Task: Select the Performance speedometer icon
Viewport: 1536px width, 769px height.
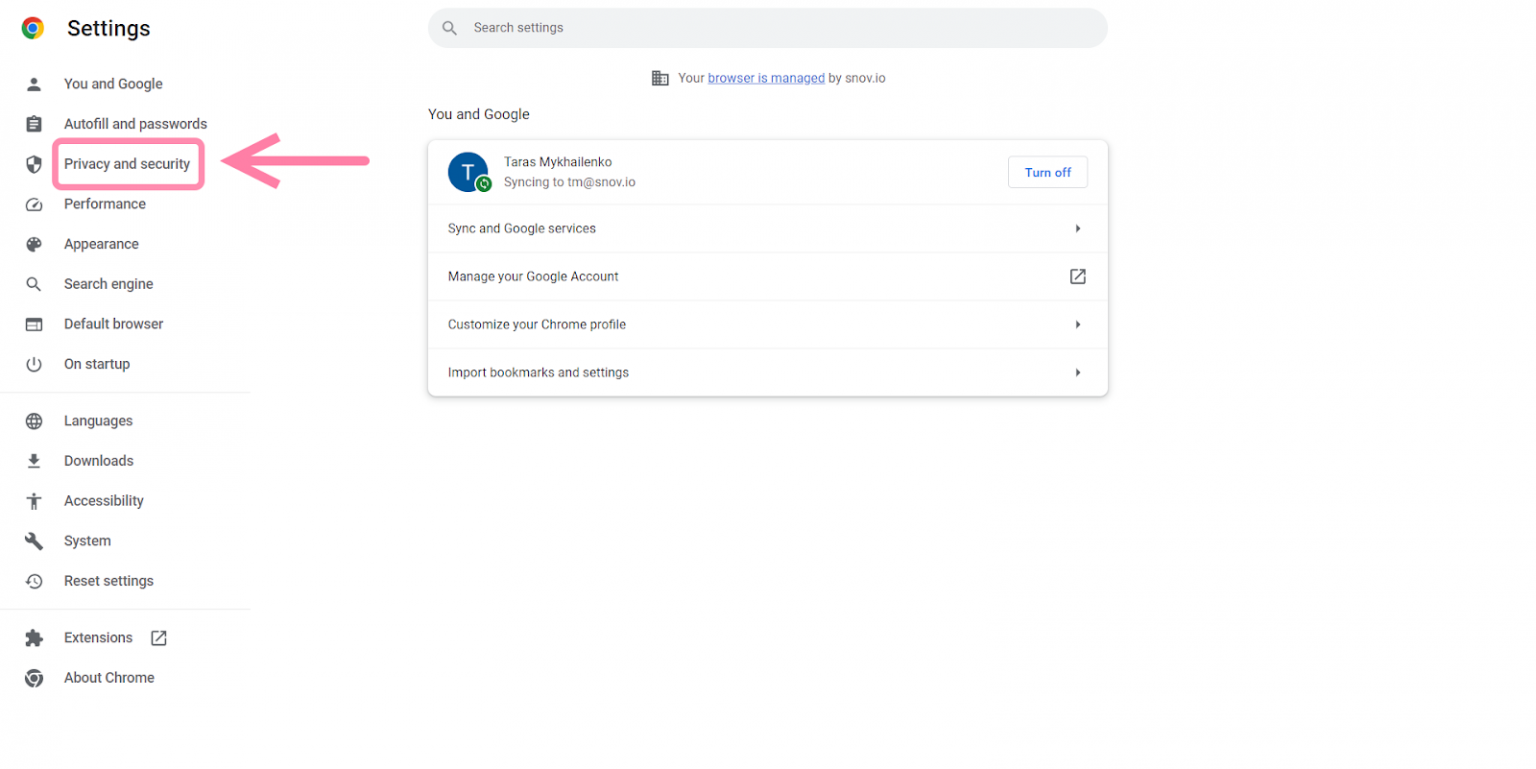Action: click(34, 203)
